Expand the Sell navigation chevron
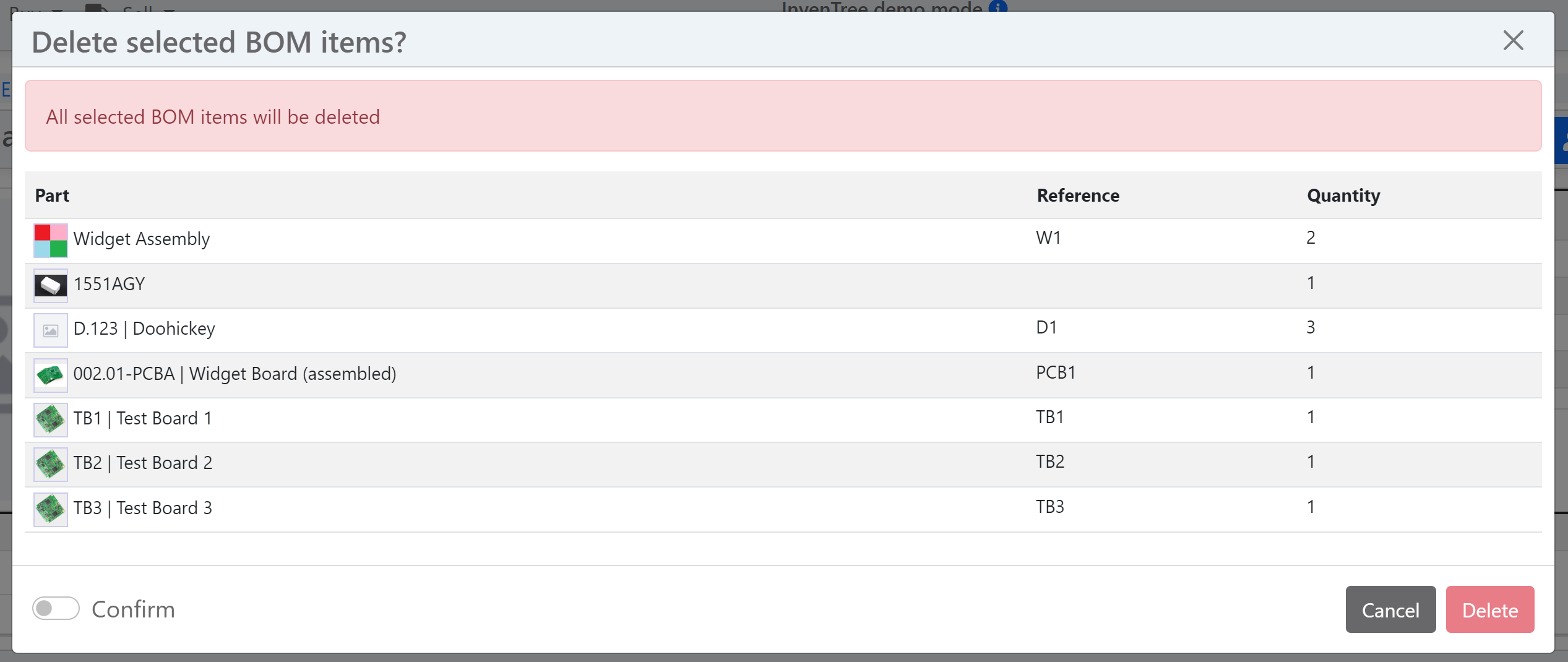 pyautogui.click(x=168, y=11)
